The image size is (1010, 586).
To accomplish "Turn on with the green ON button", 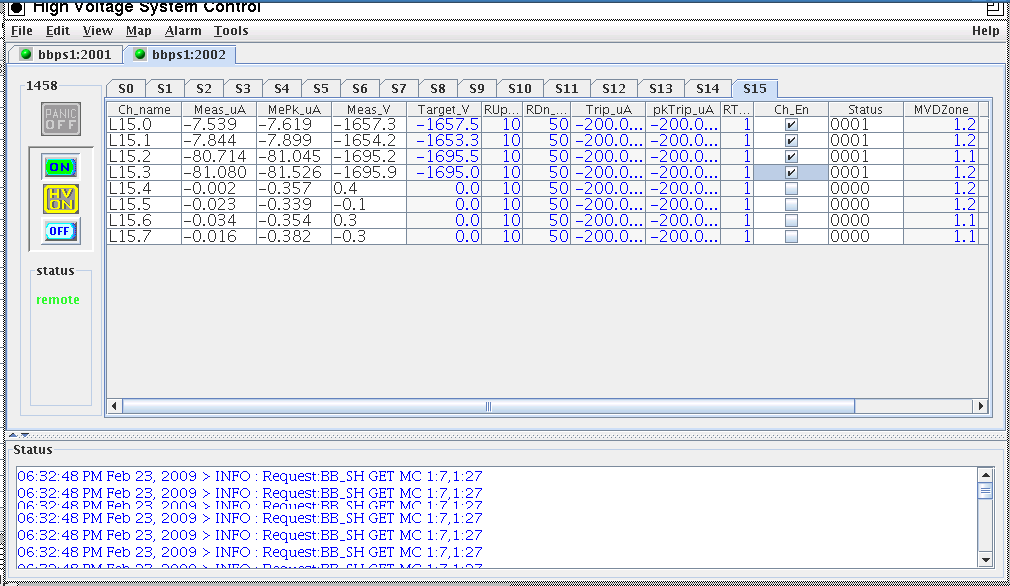I will [x=61, y=167].
